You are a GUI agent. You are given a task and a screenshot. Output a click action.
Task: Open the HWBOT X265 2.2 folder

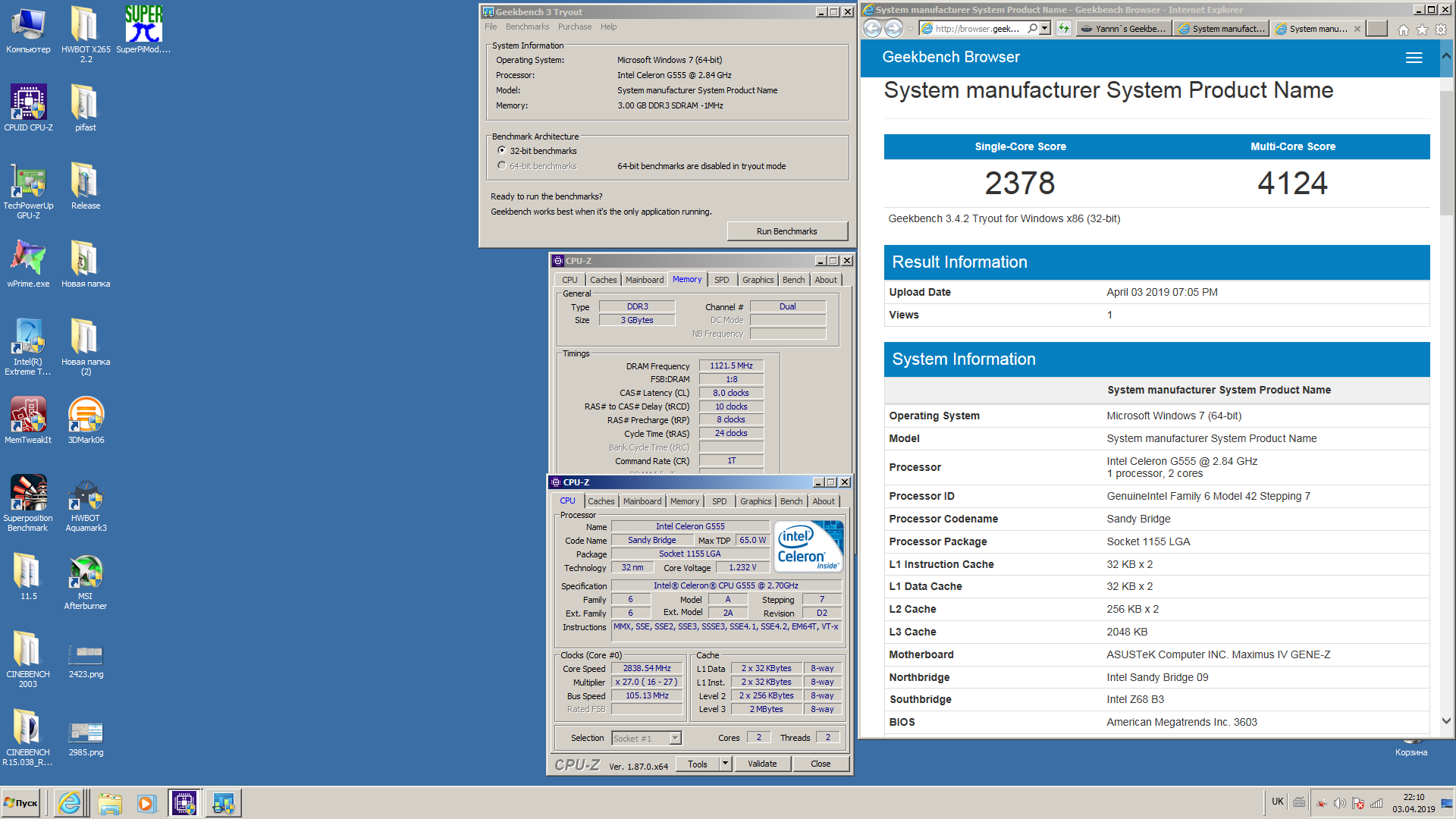(86, 34)
